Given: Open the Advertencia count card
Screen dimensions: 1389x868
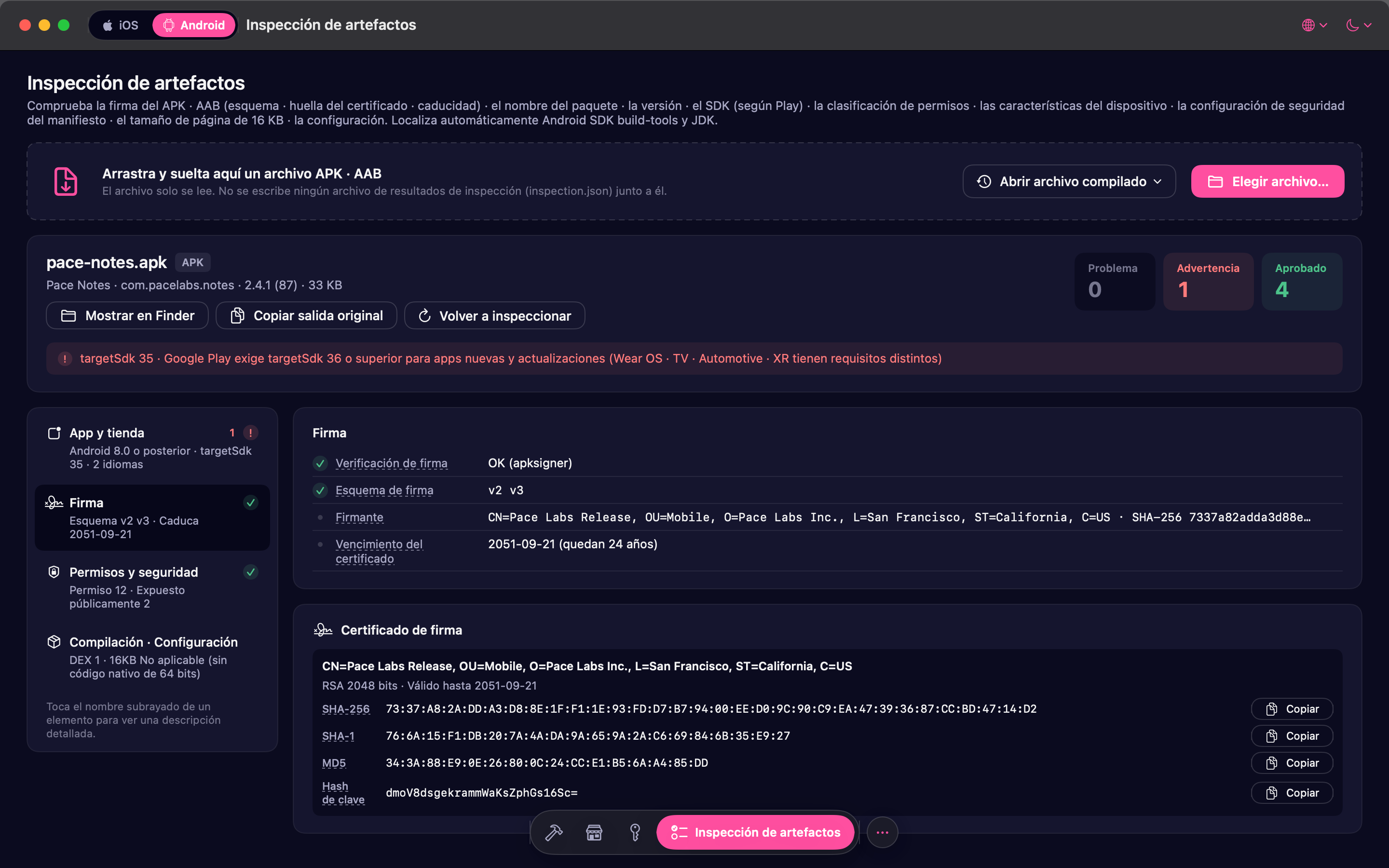Looking at the screenshot, I should pos(1208,281).
